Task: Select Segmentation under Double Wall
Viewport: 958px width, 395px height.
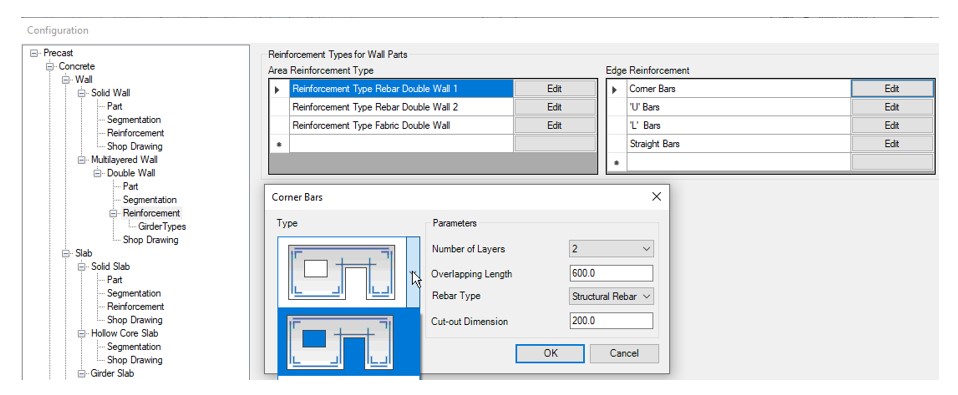Action: click(150, 200)
